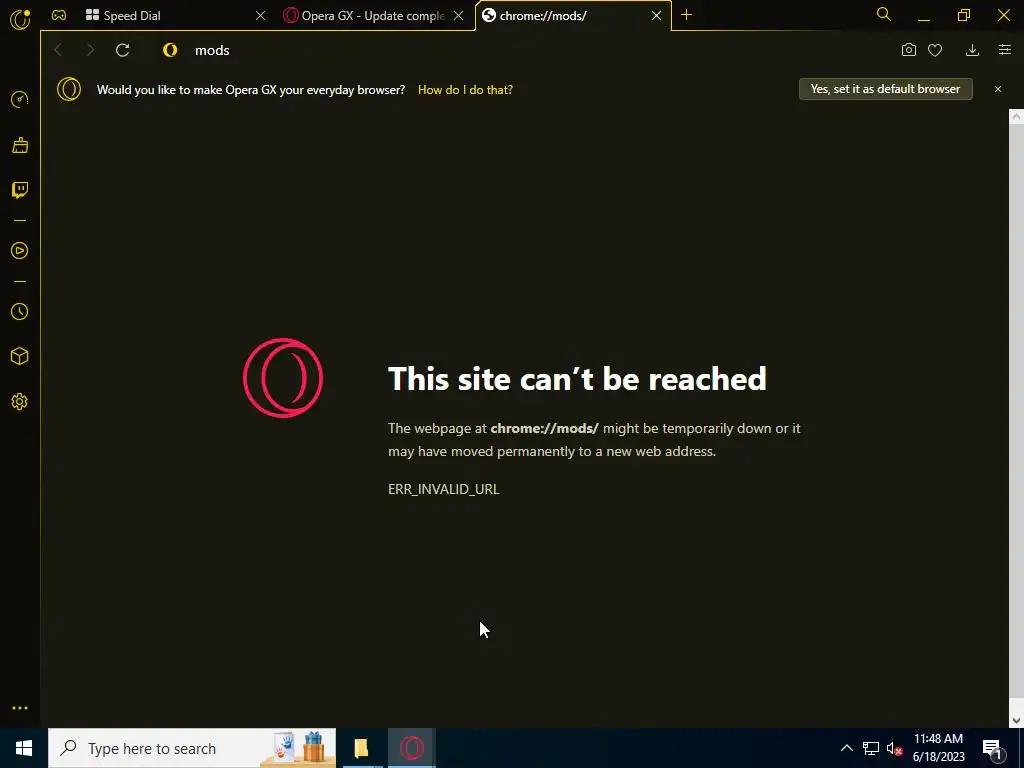Click the ERR_INVALID_URL error text

(x=443, y=489)
